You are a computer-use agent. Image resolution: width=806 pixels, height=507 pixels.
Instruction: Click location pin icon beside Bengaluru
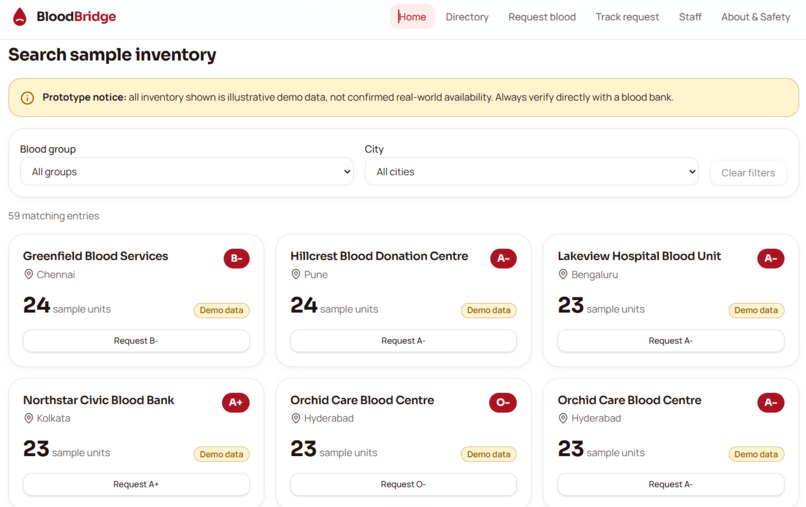coord(563,275)
